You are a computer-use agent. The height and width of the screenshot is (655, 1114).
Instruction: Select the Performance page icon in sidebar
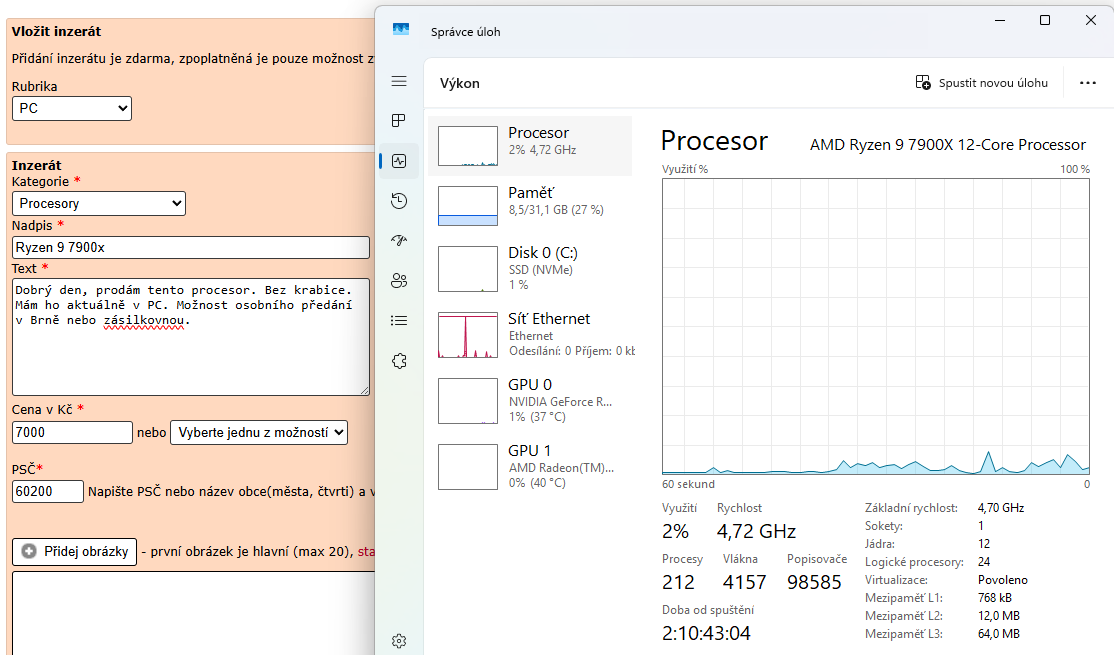tap(399, 161)
